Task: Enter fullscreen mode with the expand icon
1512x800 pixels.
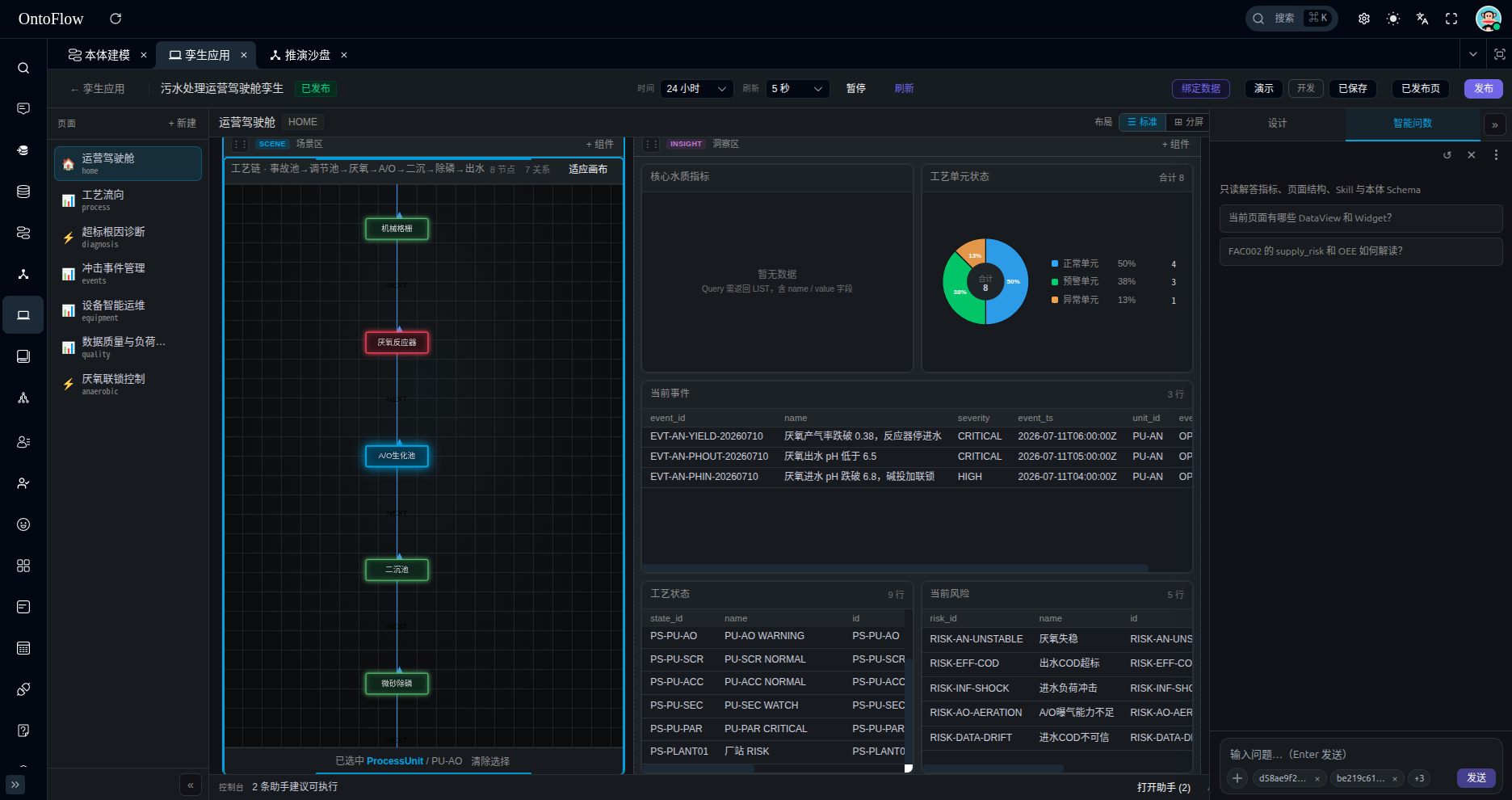Action: [1451, 19]
